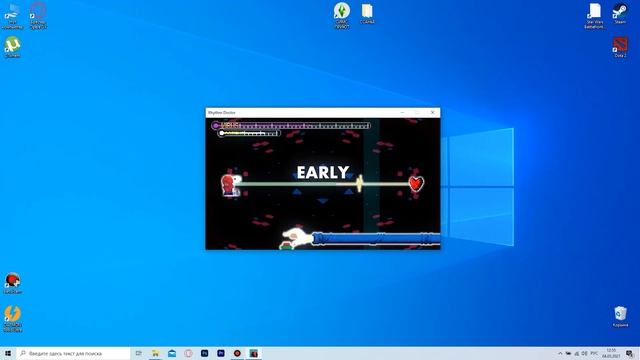Click the EARLY feedback text
640x360 pixels.
tap(323, 172)
